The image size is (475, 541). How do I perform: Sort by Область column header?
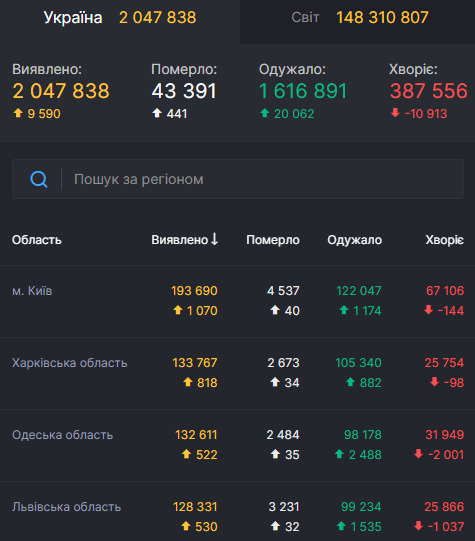click(37, 240)
